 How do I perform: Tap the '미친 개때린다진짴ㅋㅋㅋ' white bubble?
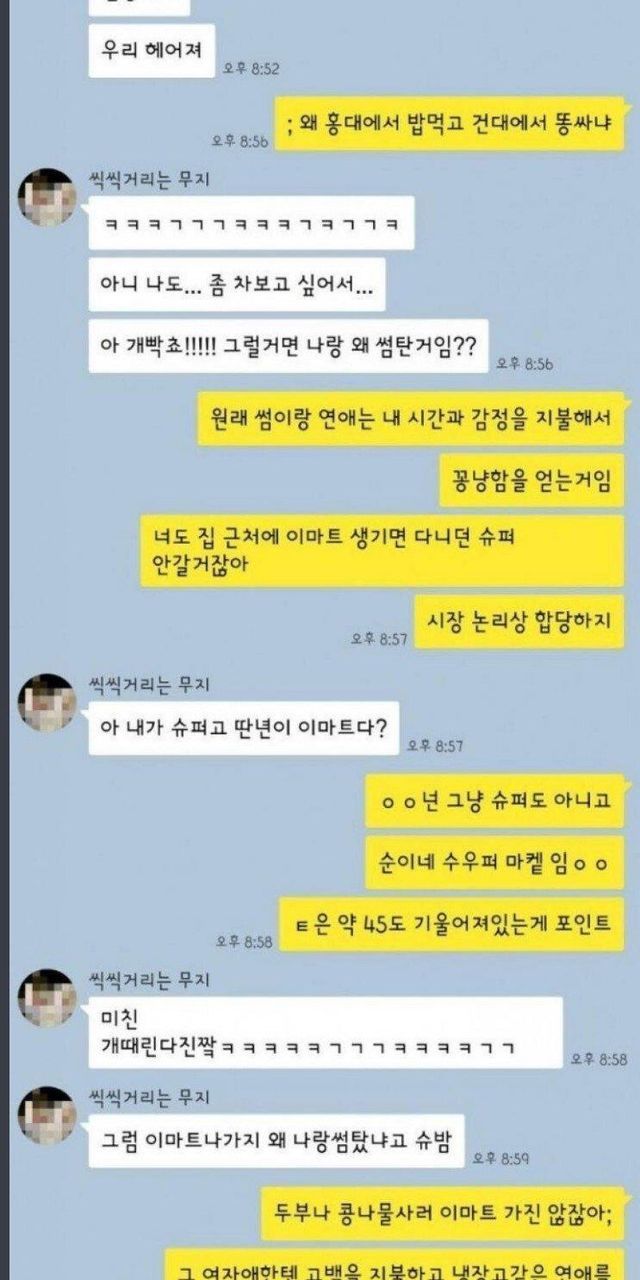click(325, 1032)
